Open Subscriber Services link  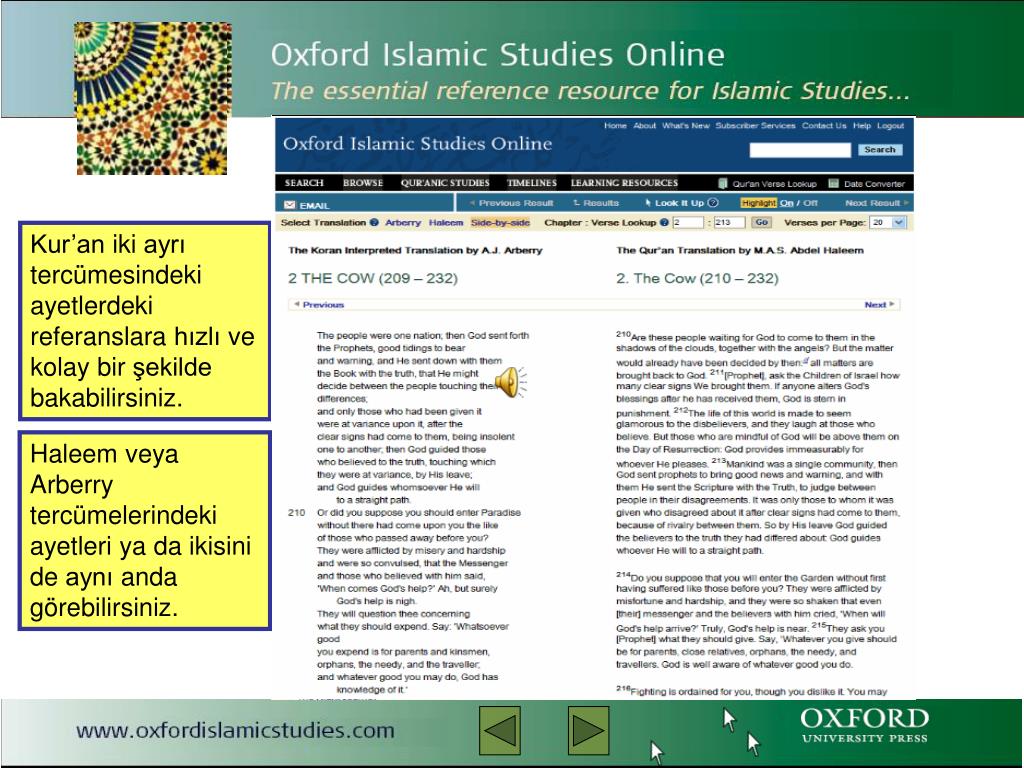(755, 125)
